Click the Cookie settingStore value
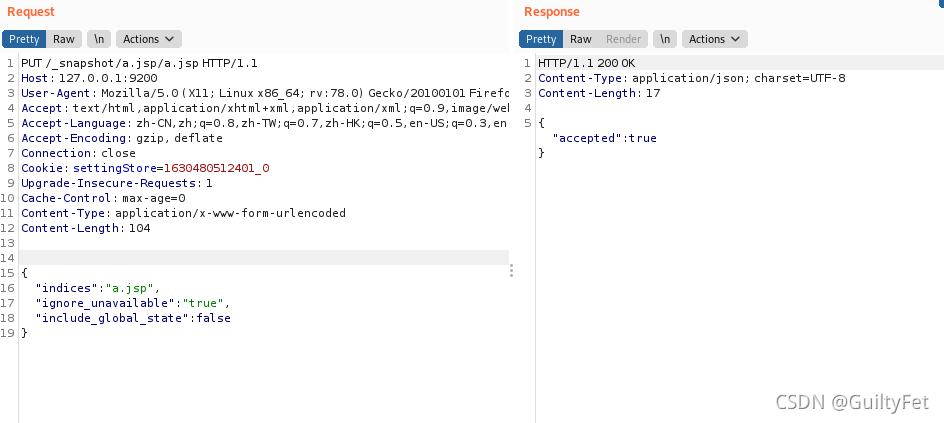 tap(216, 168)
